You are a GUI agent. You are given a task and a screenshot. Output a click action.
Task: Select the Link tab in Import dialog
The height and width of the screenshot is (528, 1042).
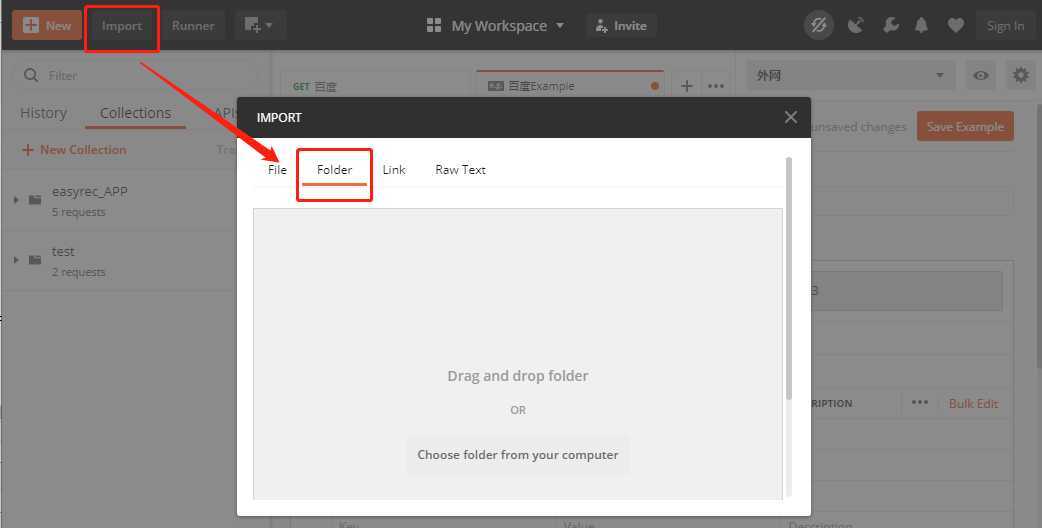393,169
